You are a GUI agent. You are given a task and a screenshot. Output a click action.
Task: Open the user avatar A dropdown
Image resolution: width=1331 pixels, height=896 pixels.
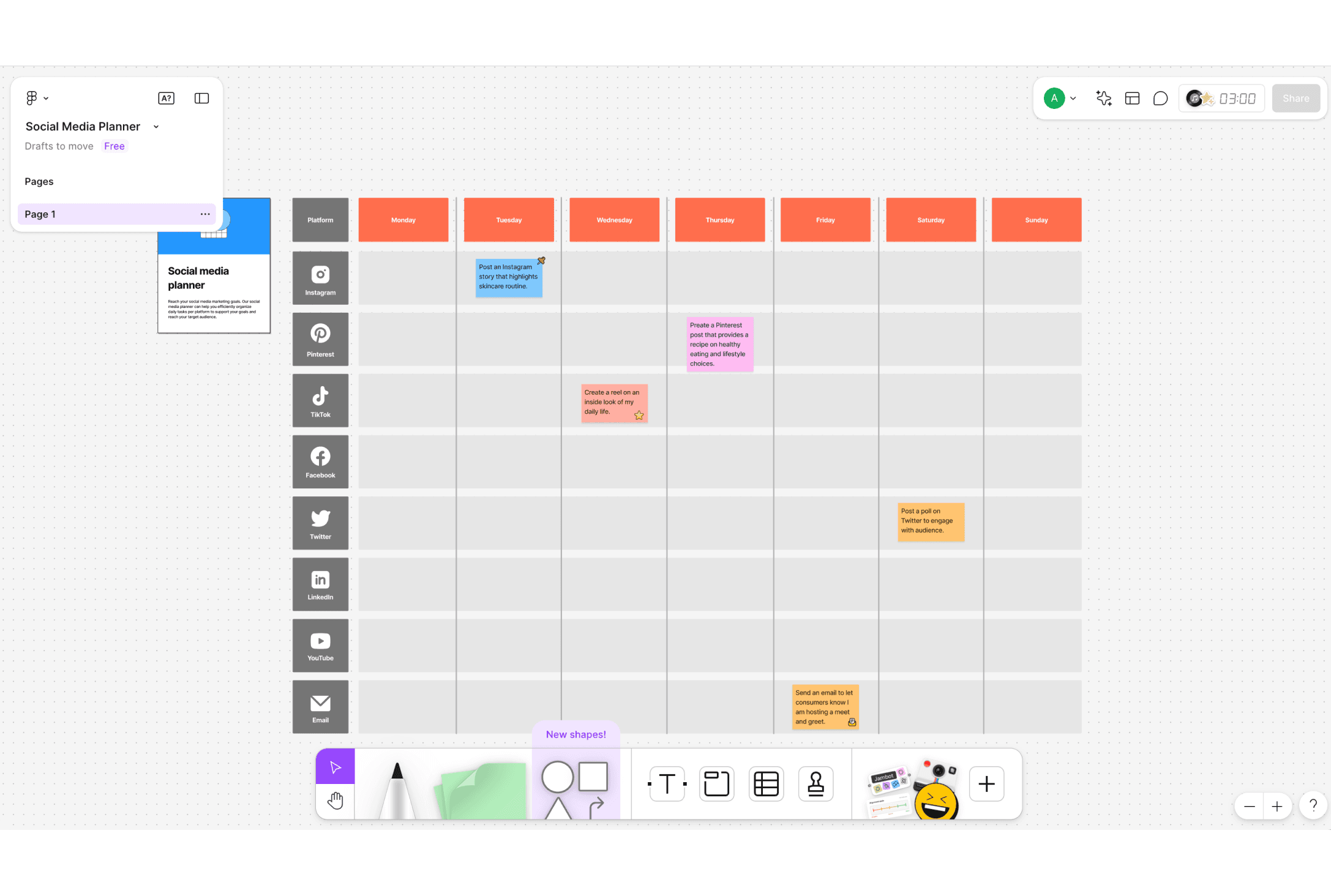[1060, 99]
